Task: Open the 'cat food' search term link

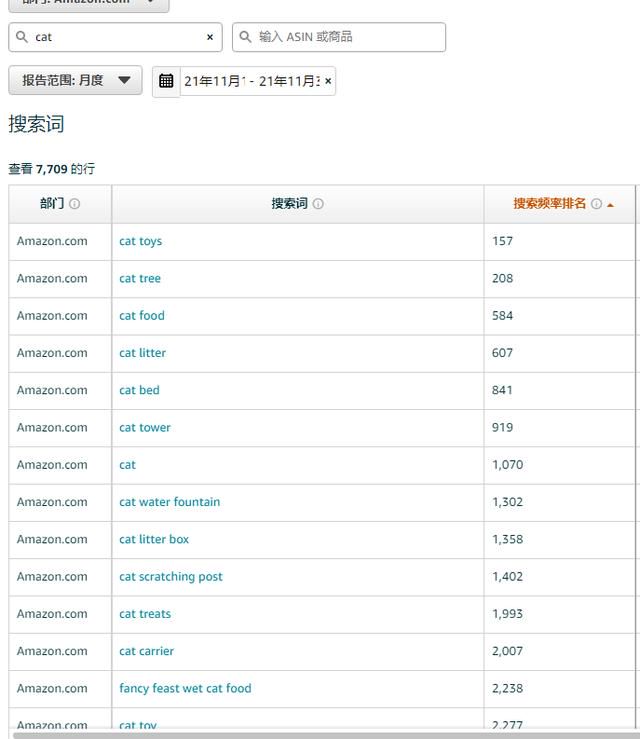Action: pyautogui.click(x=142, y=316)
